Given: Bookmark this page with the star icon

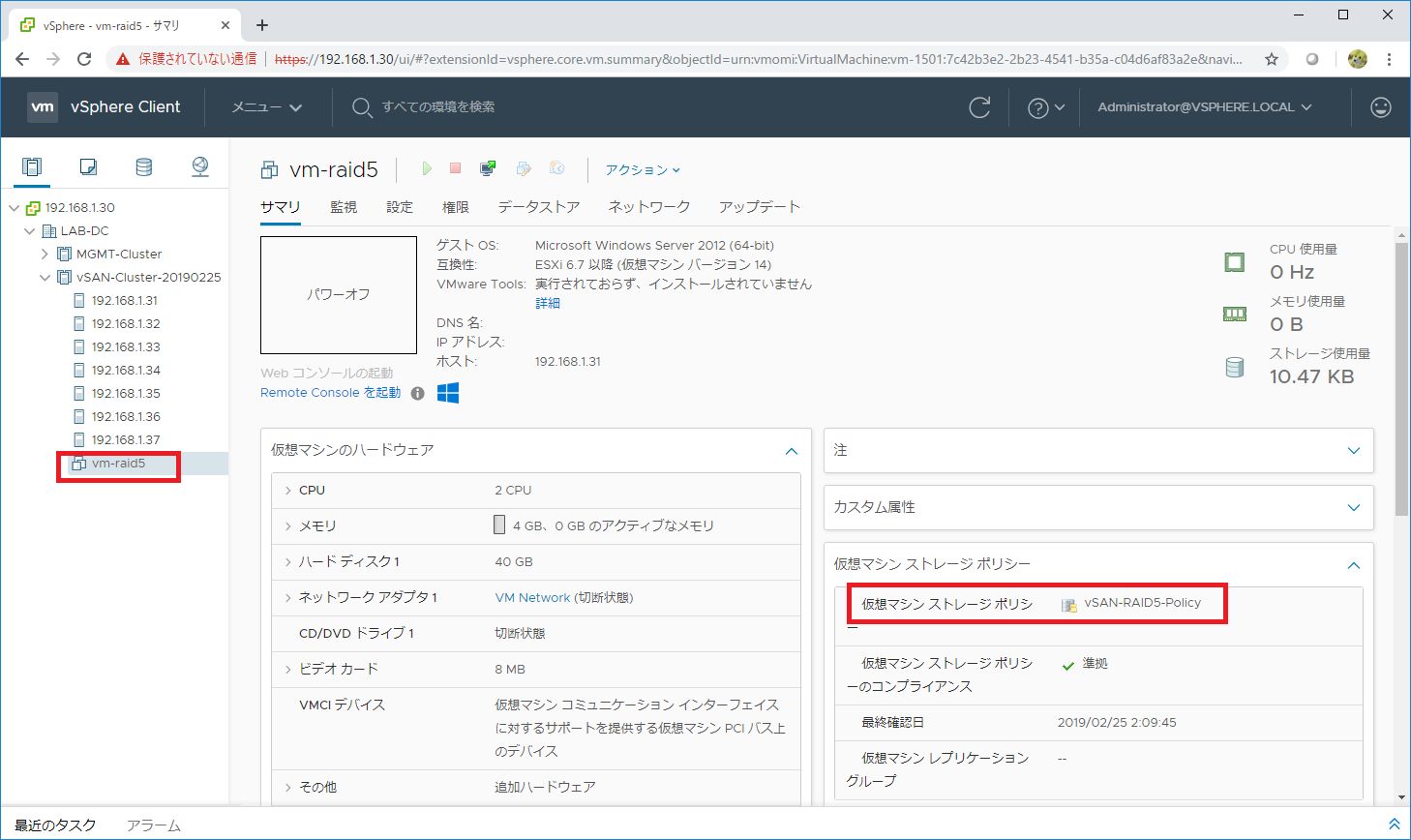Looking at the screenshot, I should pyautogui.click(x=1272, y=59).
